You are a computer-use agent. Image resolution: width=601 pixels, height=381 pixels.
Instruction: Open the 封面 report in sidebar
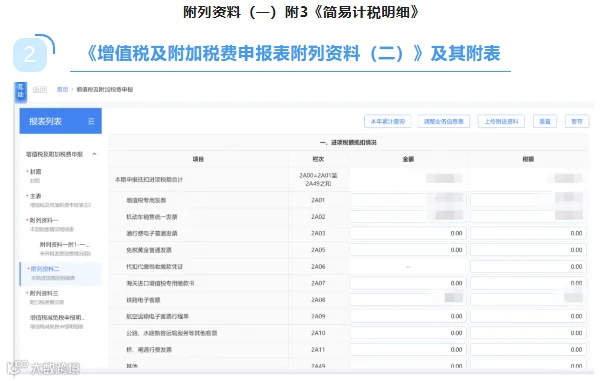coord(35,172)
